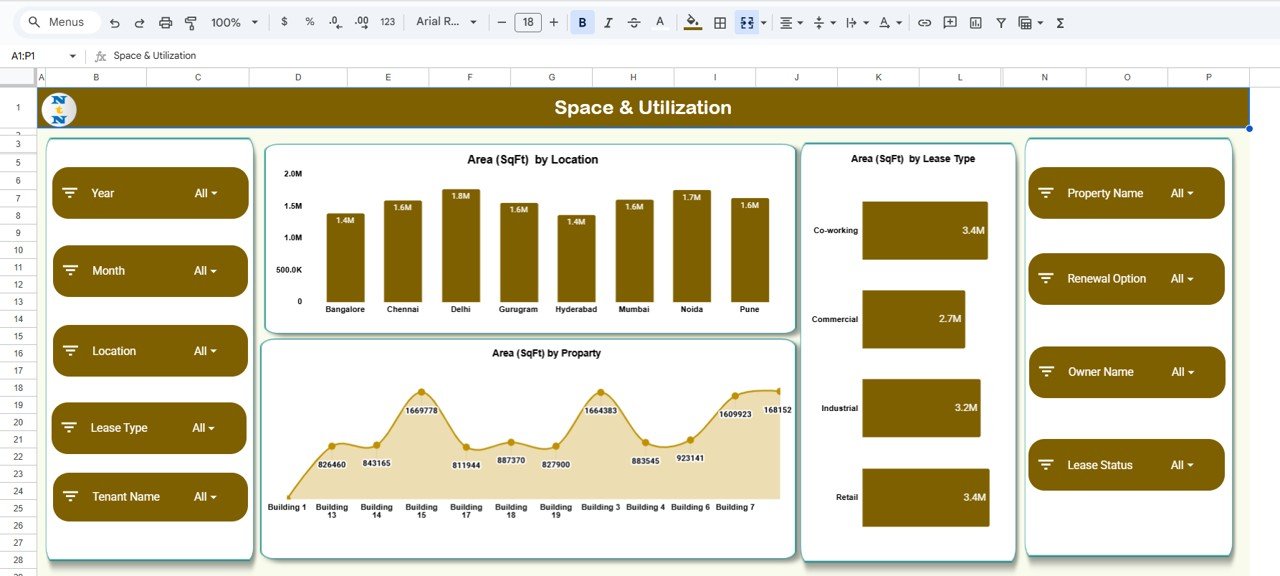
Task: Open the Fill color swatch
Action: pos(693,22)
